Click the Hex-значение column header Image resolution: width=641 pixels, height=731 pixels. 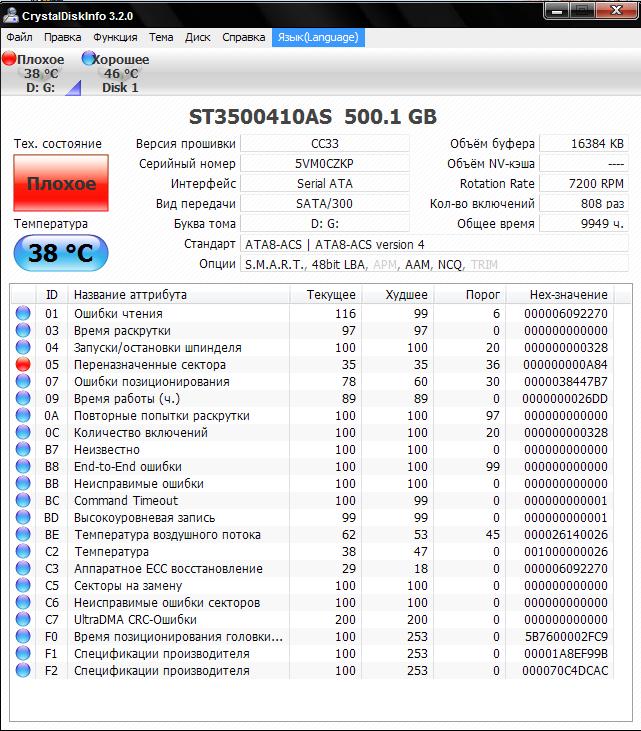click(x=560, y=295)
